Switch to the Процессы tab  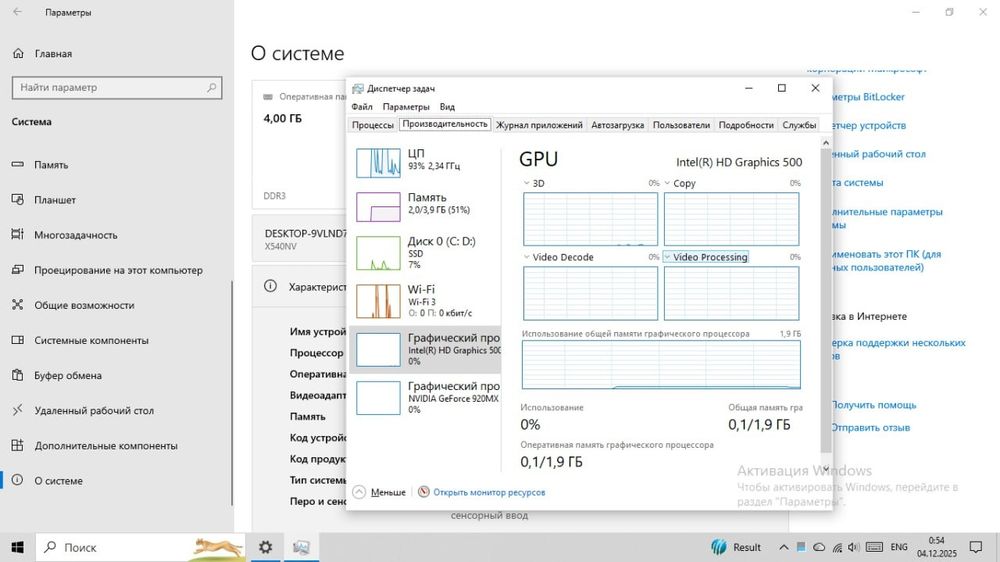click(x=372, y=125)
